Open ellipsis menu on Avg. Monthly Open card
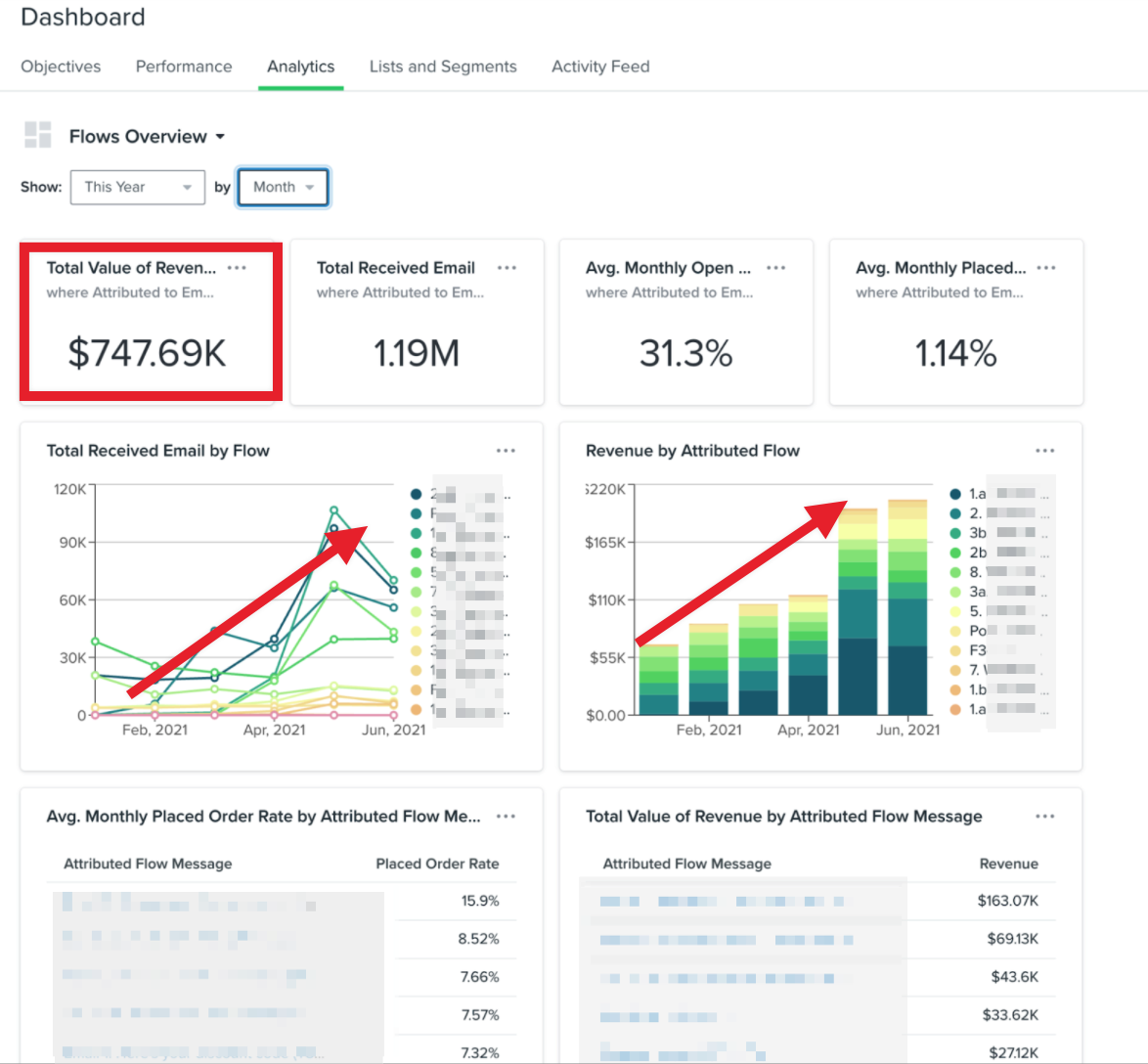The width and height of the screenshot is (1148, 1064). (776, 268)
